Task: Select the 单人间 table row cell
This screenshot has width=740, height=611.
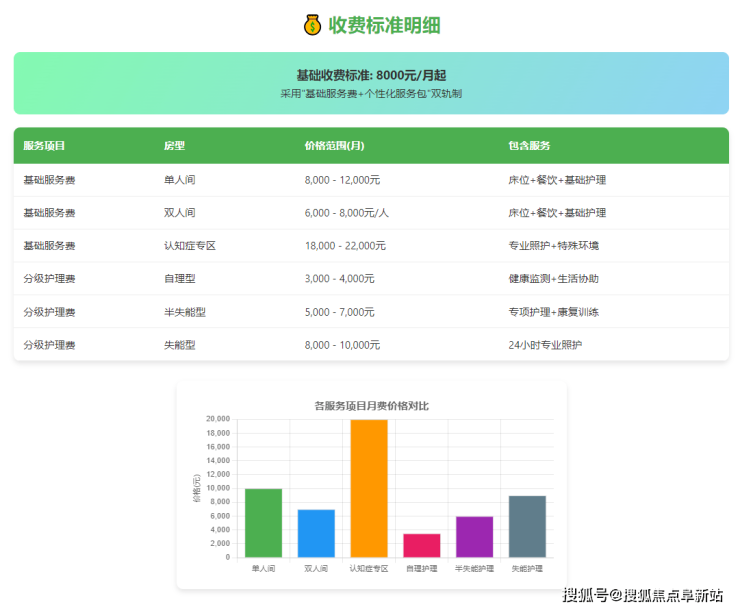Action: pos(179,180)
